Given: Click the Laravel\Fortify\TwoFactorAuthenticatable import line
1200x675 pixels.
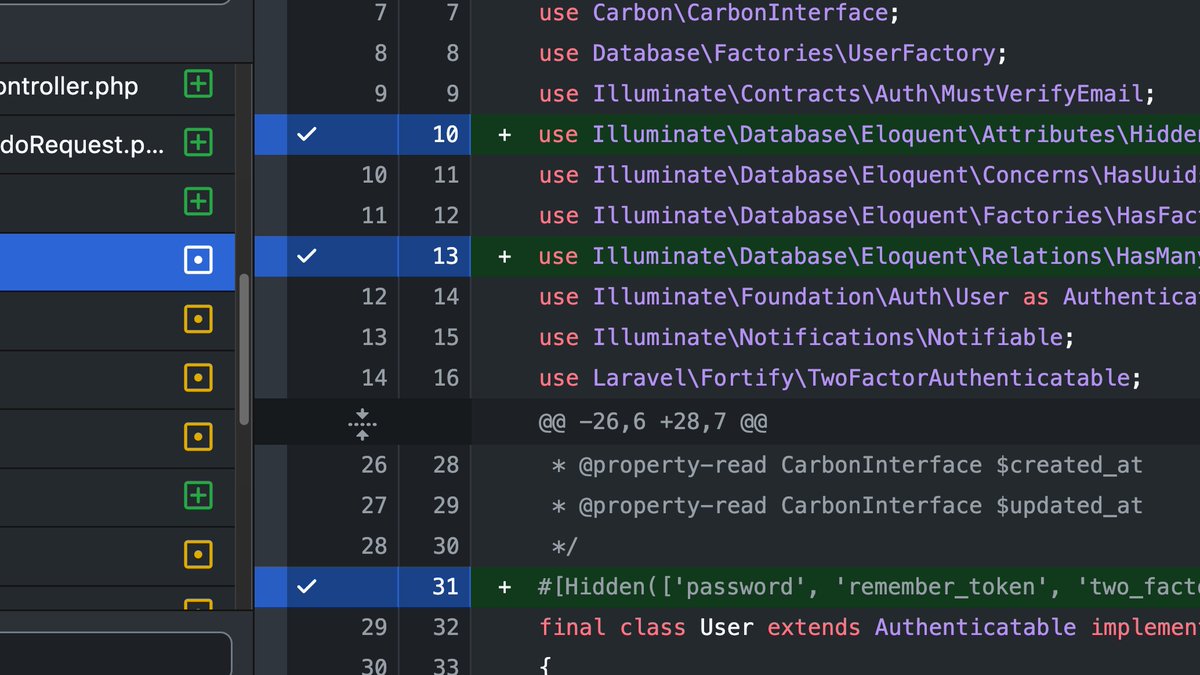Looking at the screenshot, I should point(840,378).
